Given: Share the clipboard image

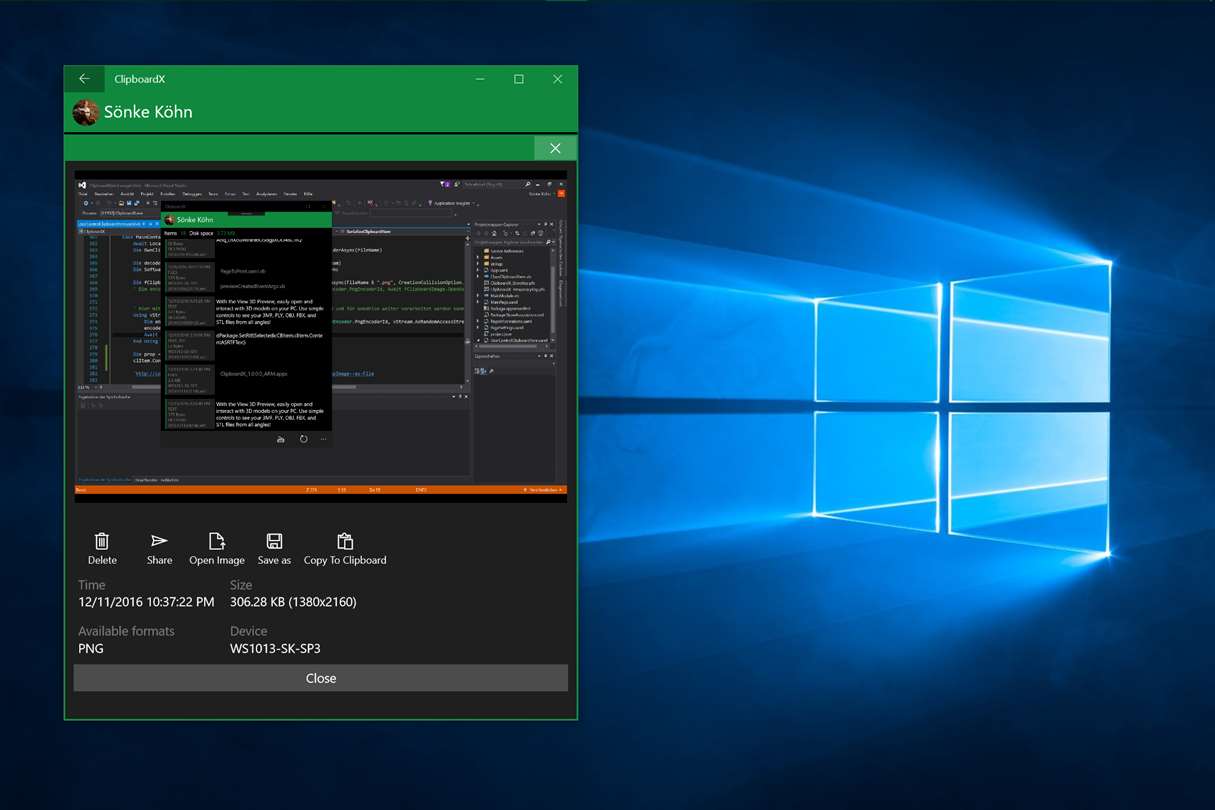Looking at the screenshot, I should coord(159,549).
